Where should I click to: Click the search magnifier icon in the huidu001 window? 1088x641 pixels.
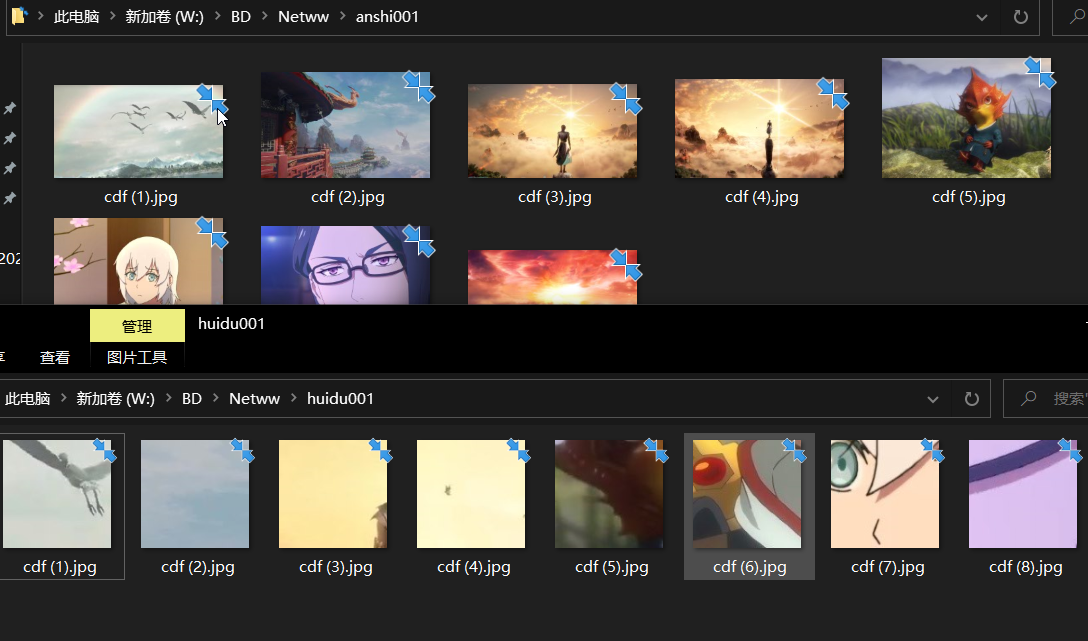coord(1028,398)
